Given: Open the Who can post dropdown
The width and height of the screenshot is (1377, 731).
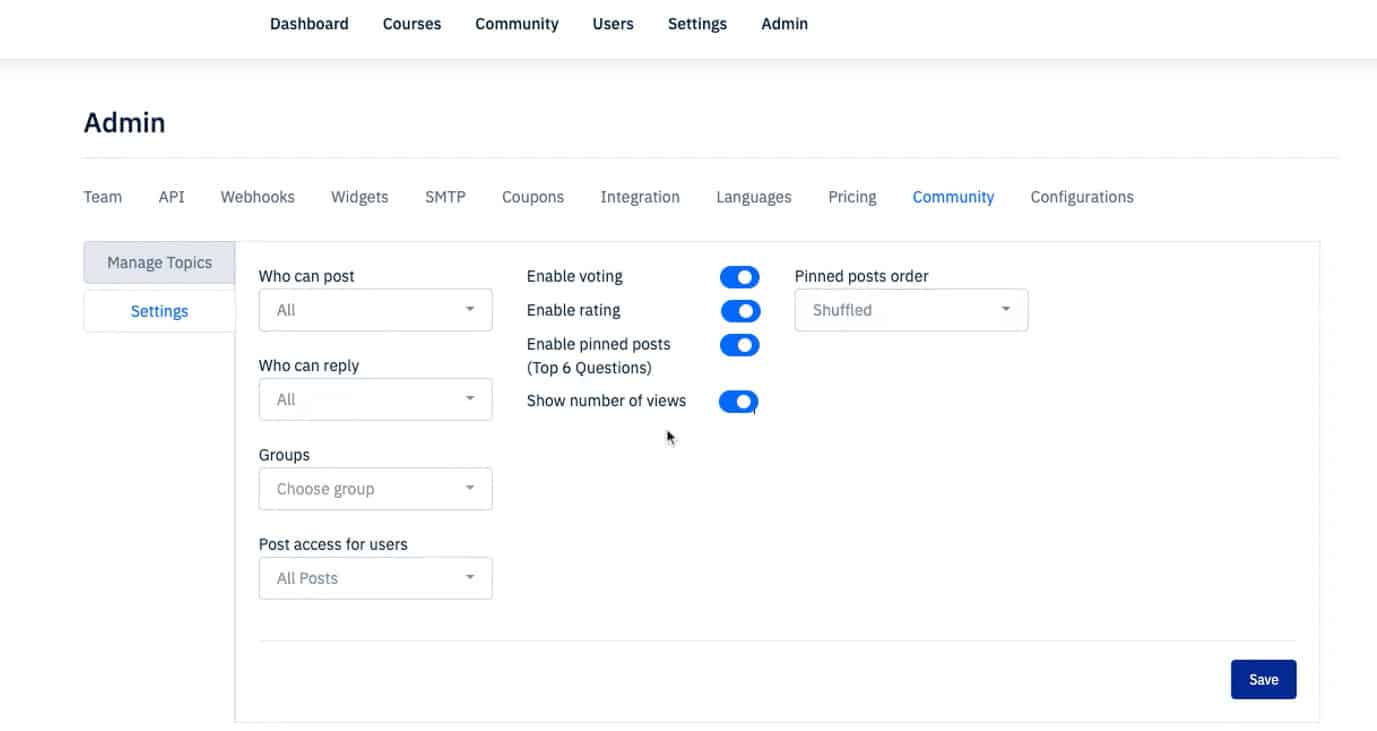Looking at the screenshot, I should pyautogui.click(x=375, y=310).
